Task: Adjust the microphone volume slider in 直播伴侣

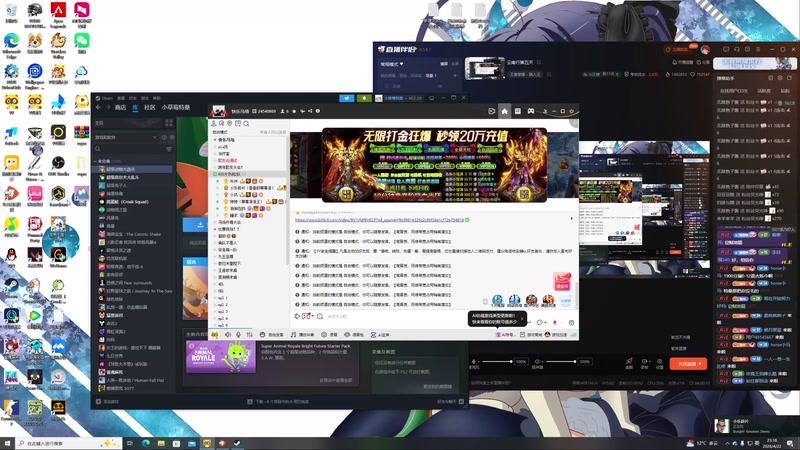Action: tap(496, 361)
